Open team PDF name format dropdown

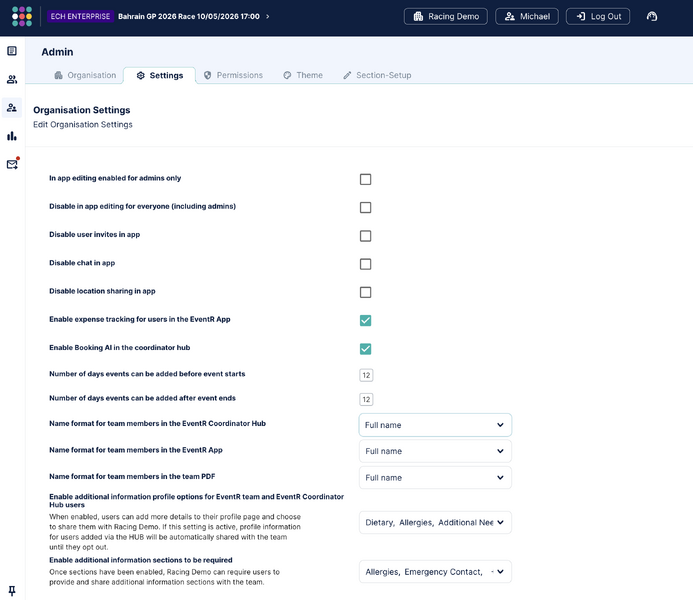point(435,478)
